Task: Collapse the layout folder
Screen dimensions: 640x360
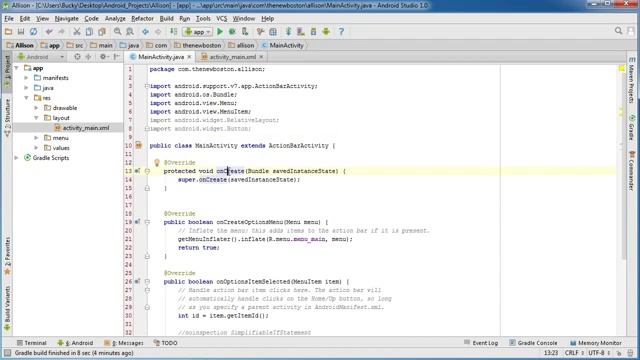Action: click(36, 118)
